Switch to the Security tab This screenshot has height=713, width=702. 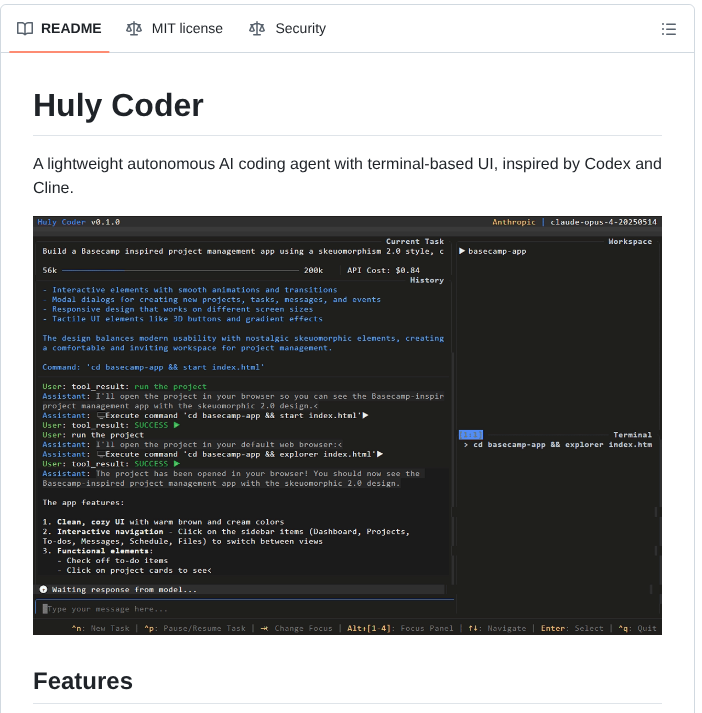(287, 29)
